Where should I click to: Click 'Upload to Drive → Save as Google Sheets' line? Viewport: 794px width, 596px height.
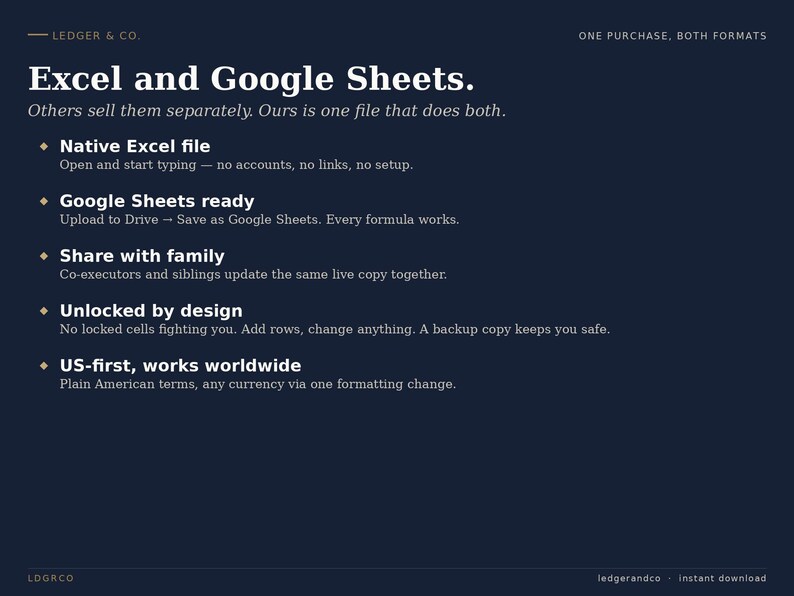[259, 220]
